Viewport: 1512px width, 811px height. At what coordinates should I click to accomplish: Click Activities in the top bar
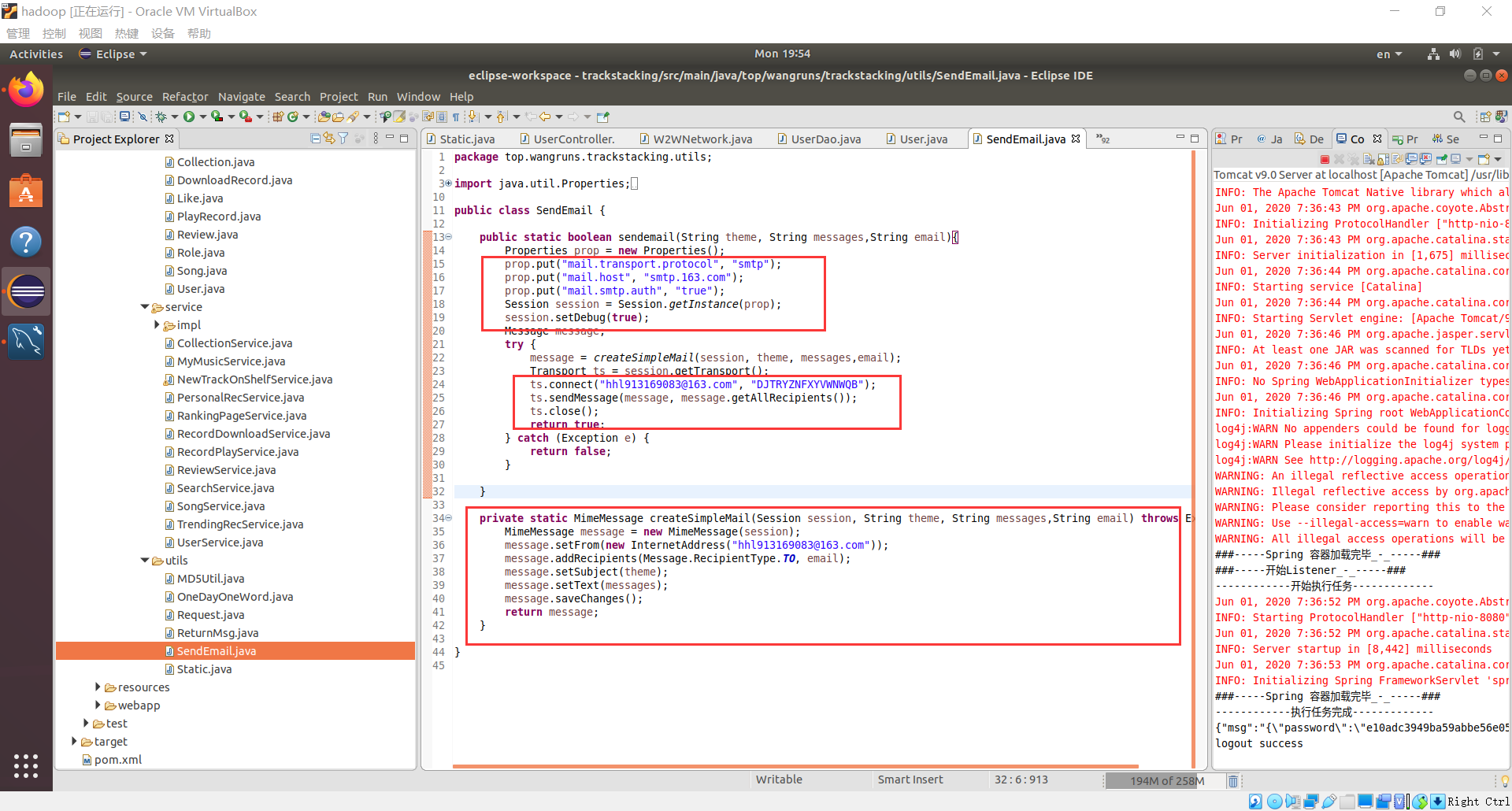36,54
